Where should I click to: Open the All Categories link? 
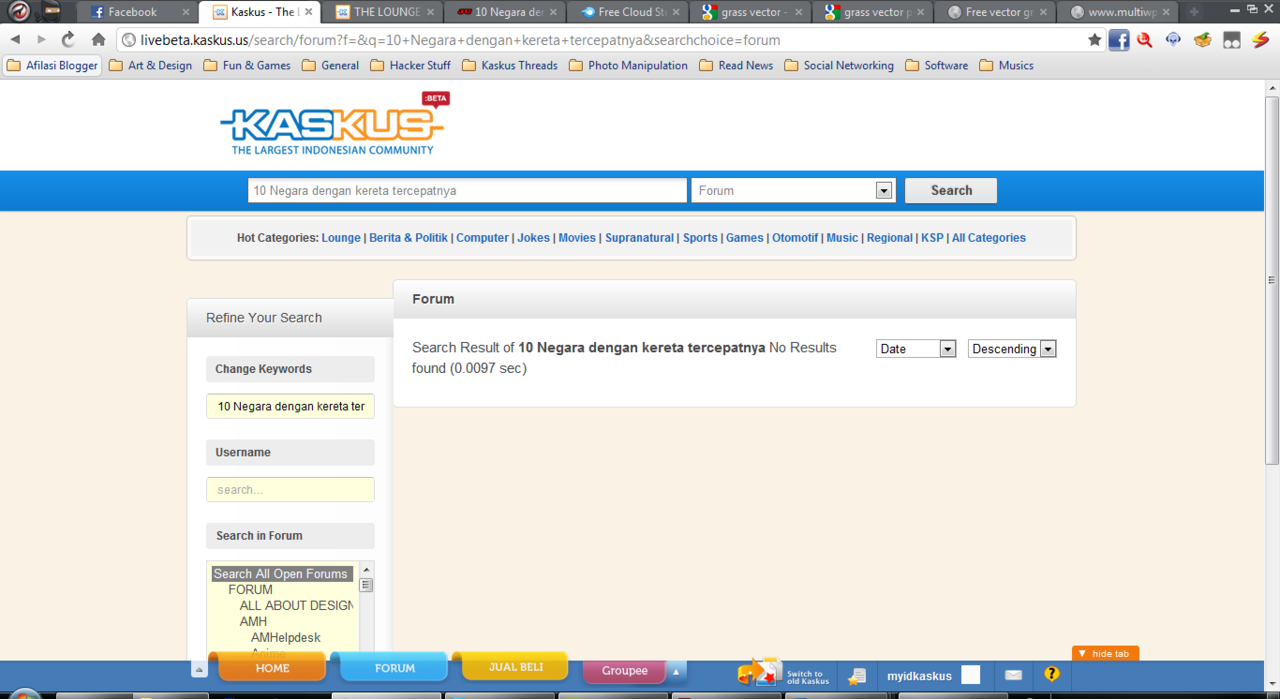tap(988, 238)
